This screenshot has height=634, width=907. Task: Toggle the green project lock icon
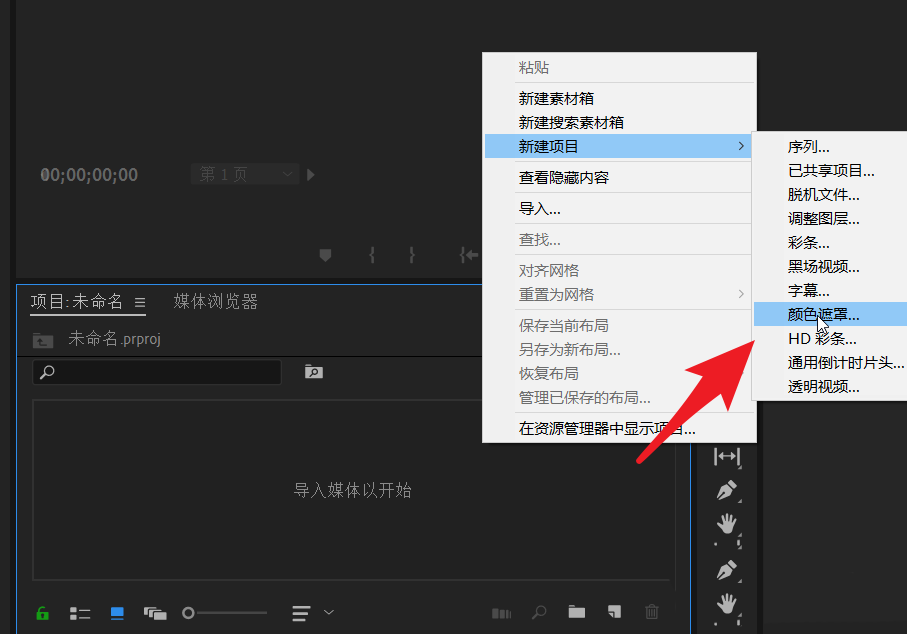pos(42,613)
